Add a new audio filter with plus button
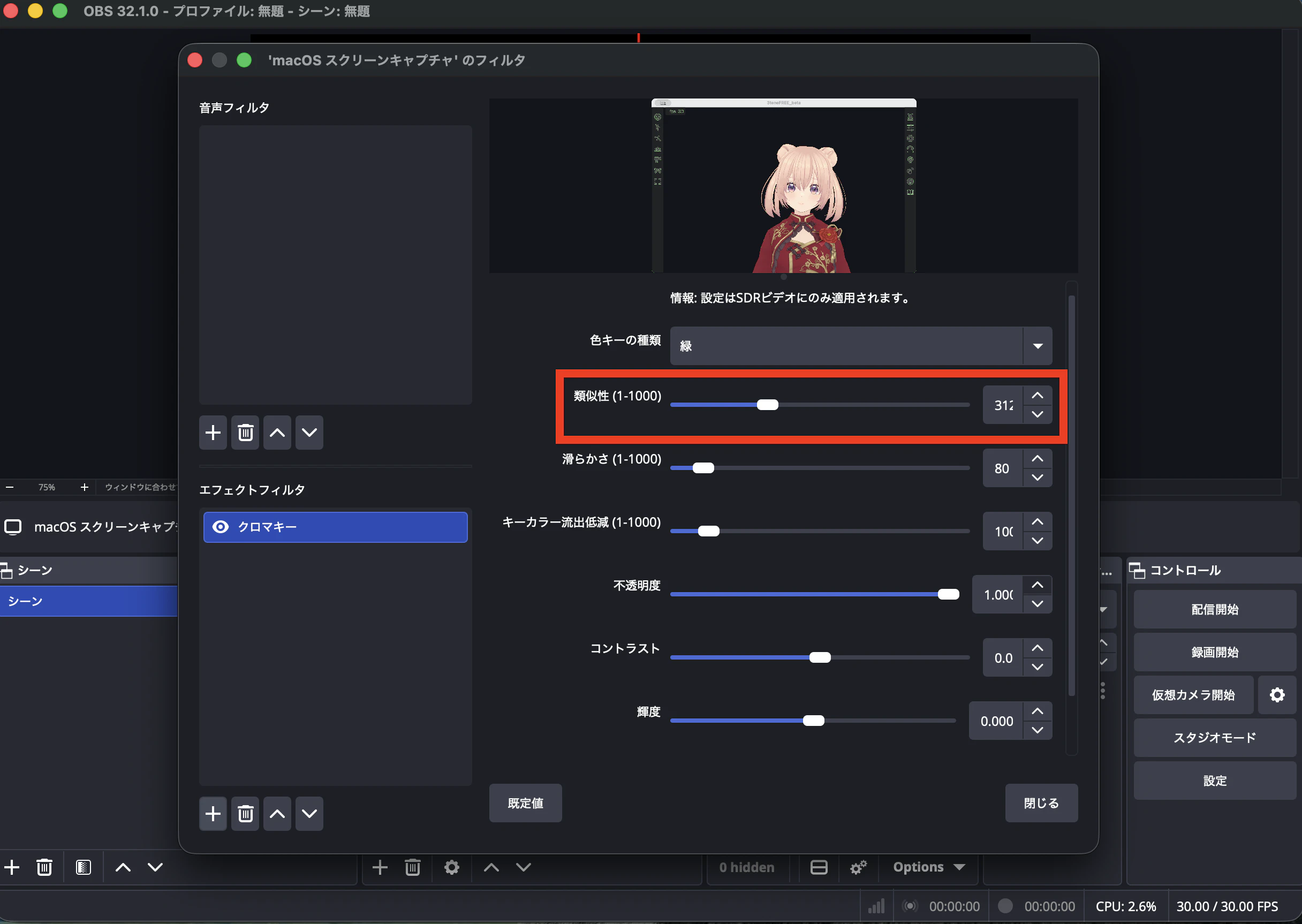Screen dimensions: 1302x924 coord(213,433)
